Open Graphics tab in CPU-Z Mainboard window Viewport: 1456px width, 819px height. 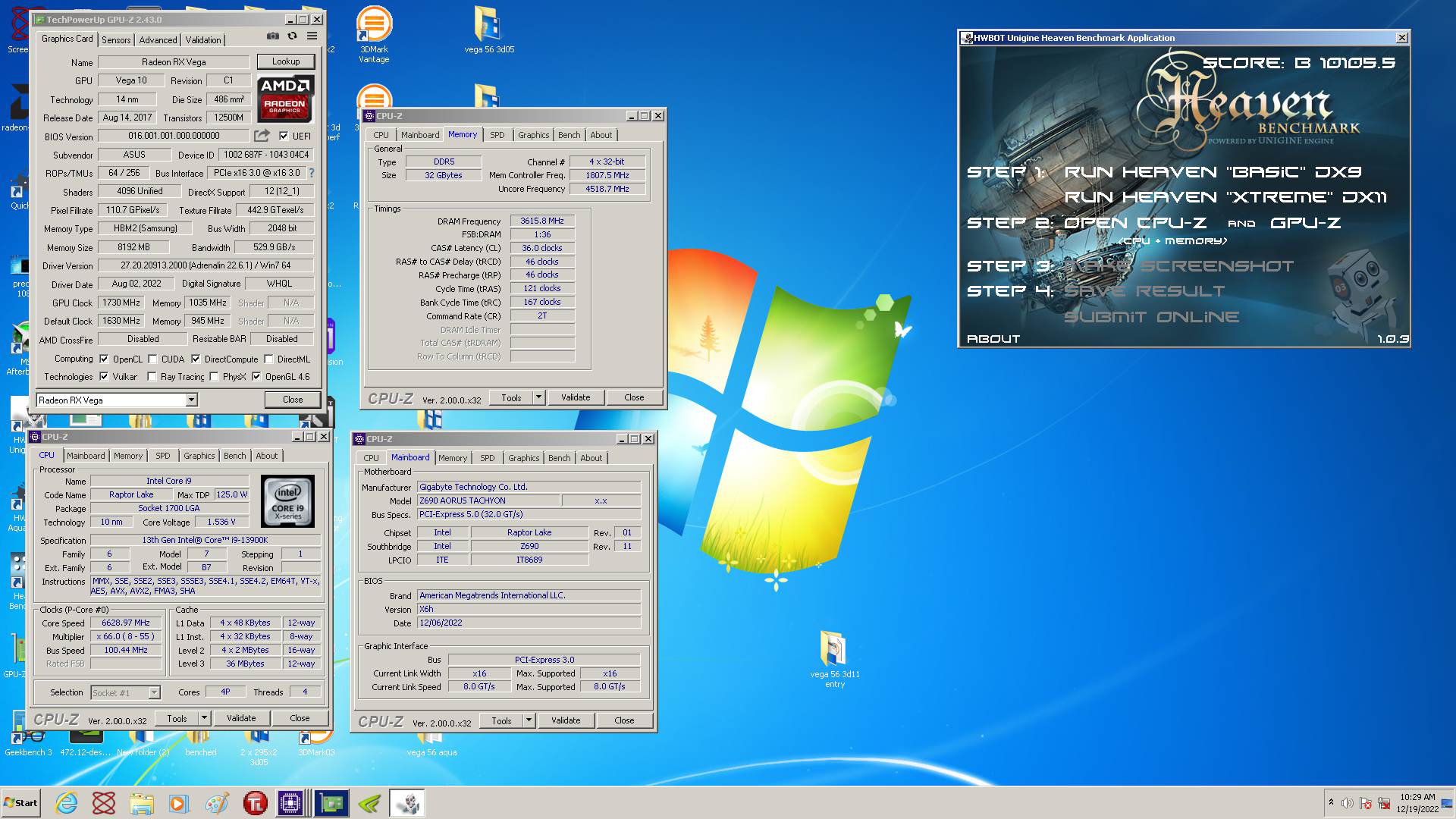pos(523,458)
